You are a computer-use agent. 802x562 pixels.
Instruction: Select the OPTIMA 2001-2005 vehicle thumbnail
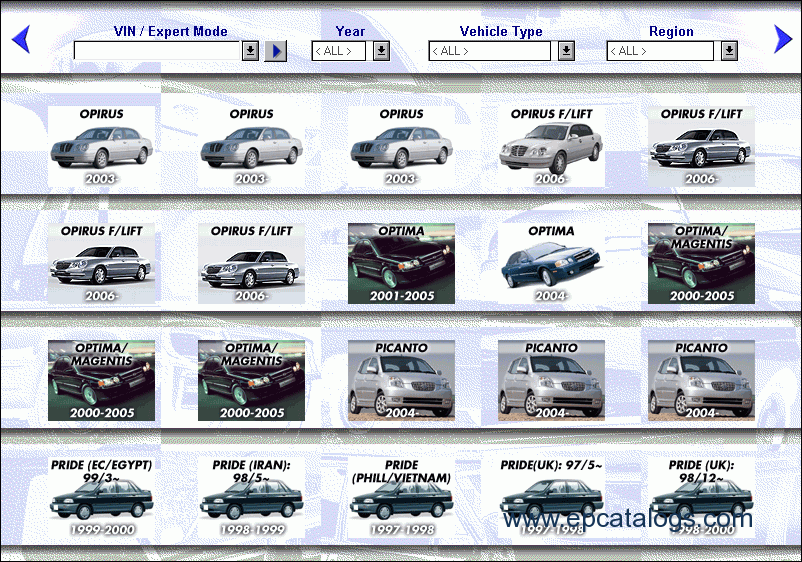tap(402, 263)
